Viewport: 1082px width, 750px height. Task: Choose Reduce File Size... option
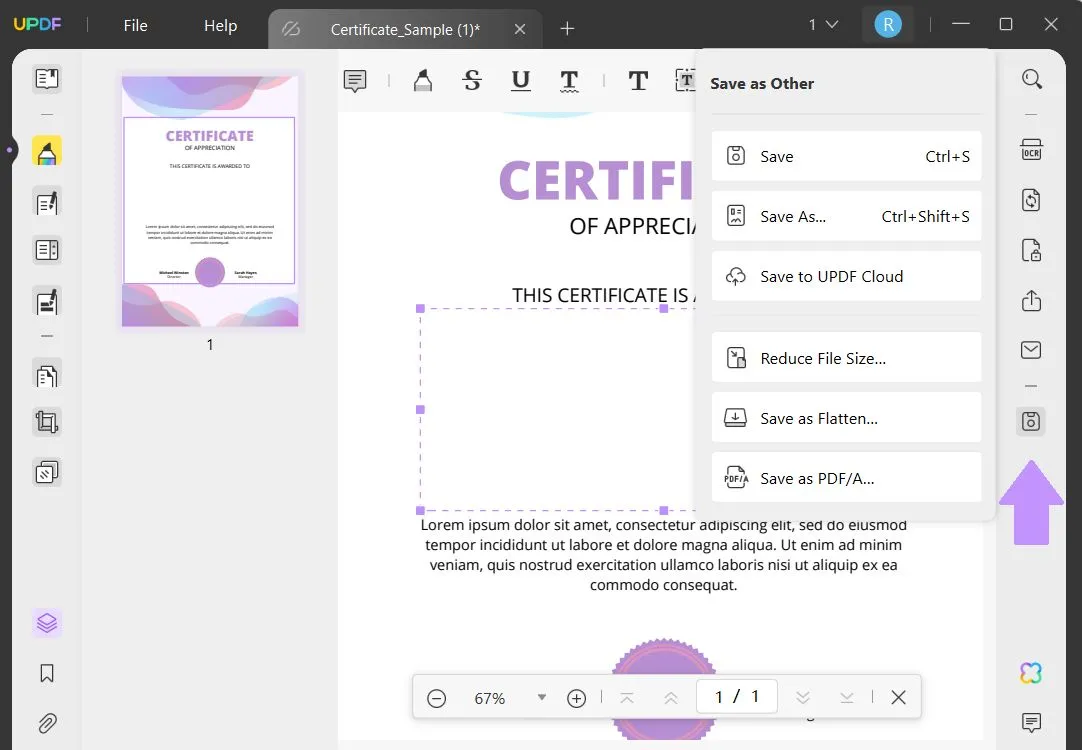[846, 357]
